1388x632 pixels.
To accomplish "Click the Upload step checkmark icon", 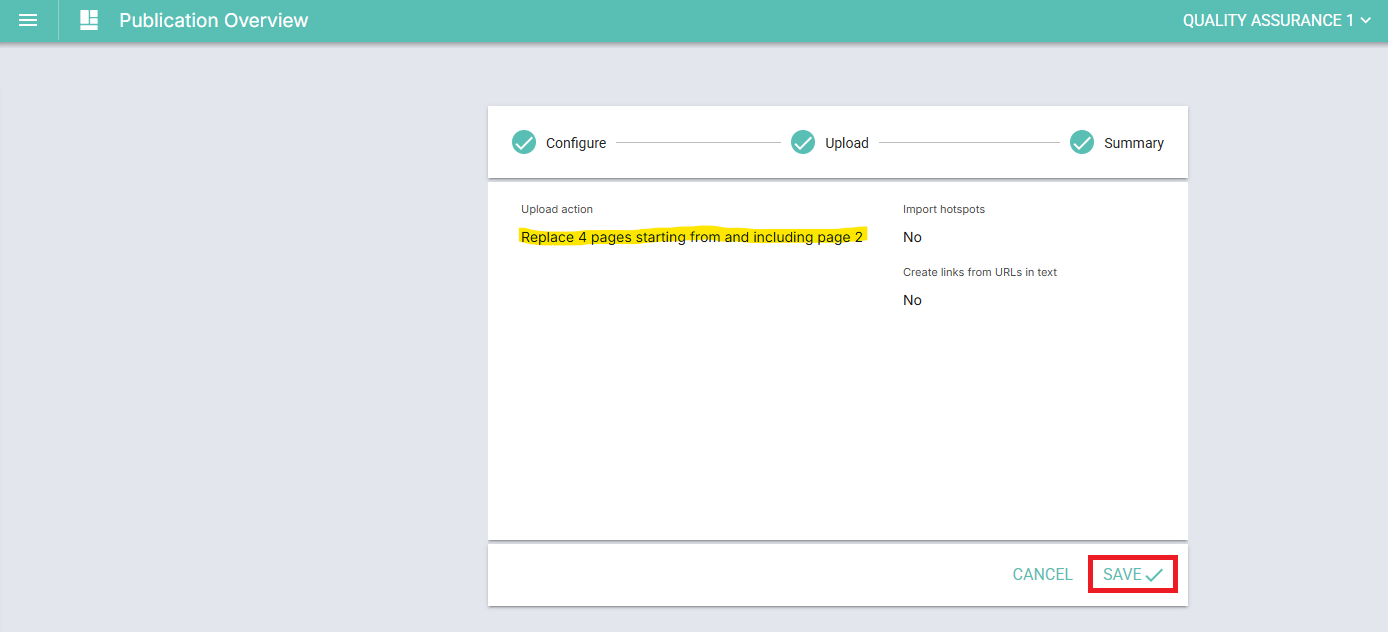I will pos(803,143).
